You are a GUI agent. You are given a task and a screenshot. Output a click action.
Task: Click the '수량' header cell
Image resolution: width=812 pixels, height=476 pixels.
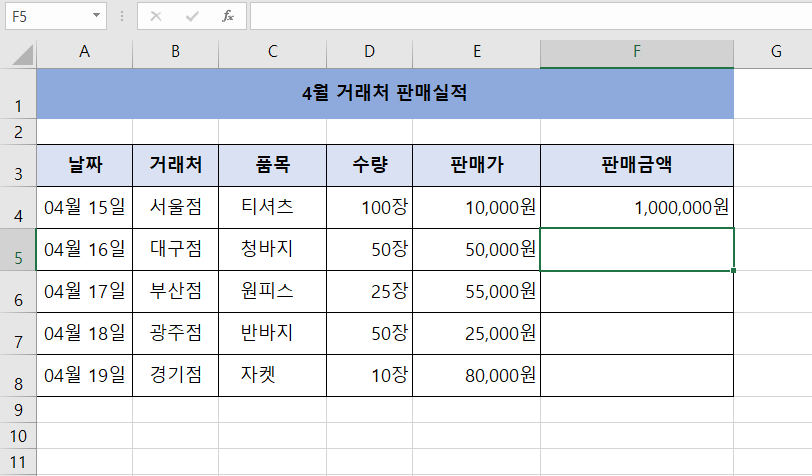click(369, 166)
